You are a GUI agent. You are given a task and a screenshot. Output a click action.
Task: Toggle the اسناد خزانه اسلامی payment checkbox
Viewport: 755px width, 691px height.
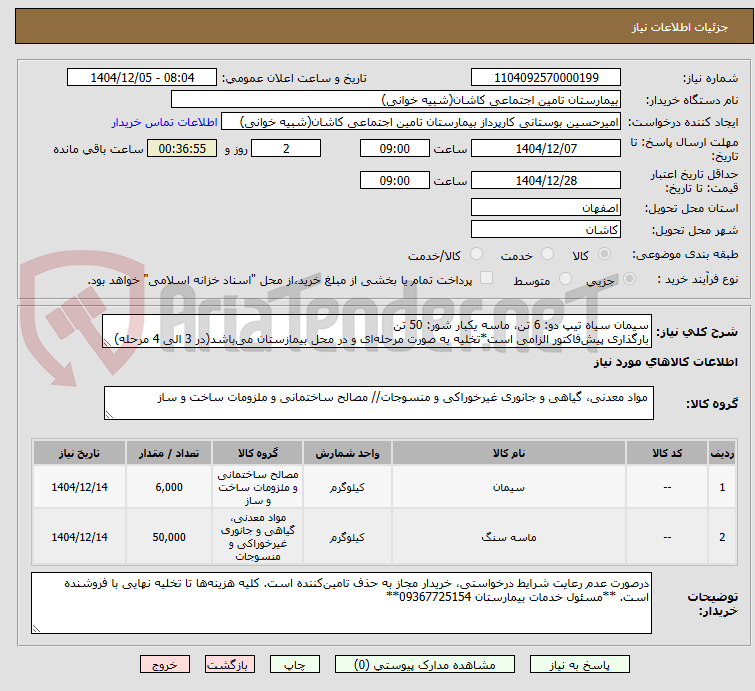[486, 278]
